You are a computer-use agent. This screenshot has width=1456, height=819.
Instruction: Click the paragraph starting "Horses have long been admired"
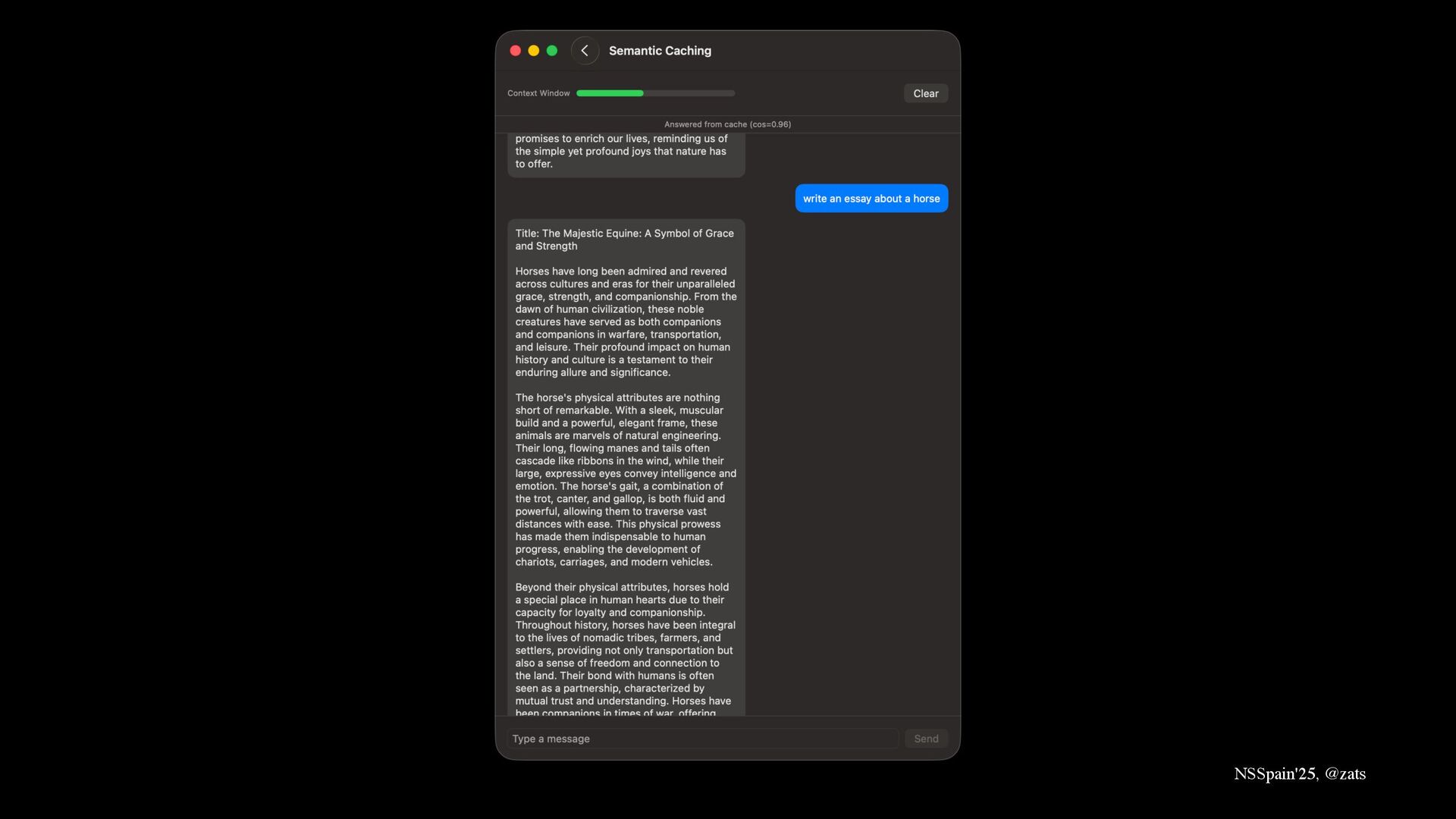click(626, 322)
